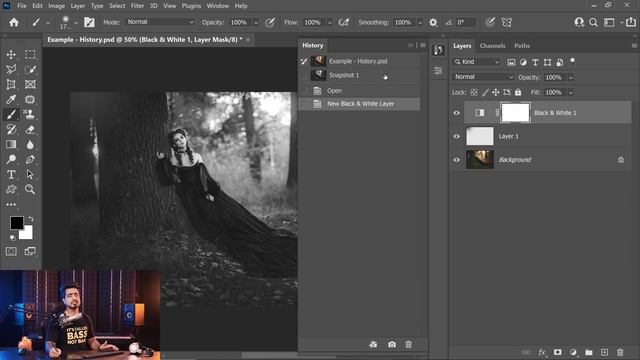The width and height of the screenshot is (640, 360).
Task: Switch to the Paths tab
Action: (x=522, y=46)
